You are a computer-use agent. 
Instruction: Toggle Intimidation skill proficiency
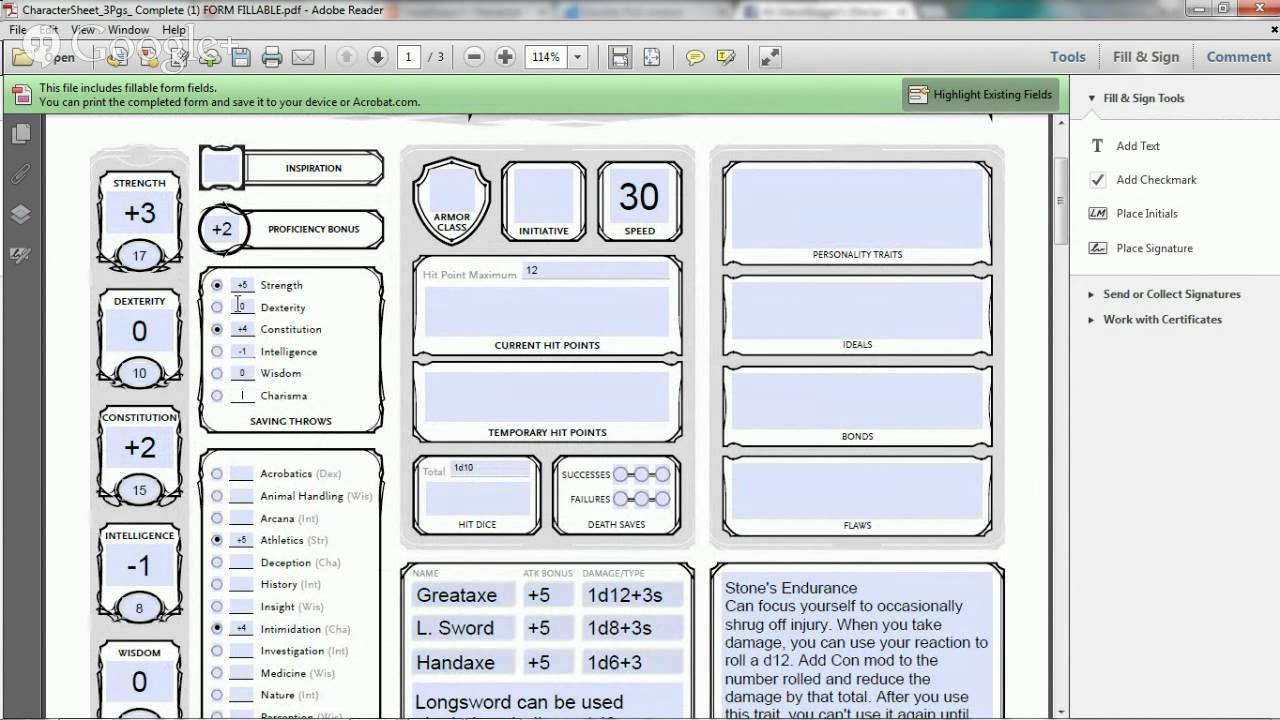point(217,628)
